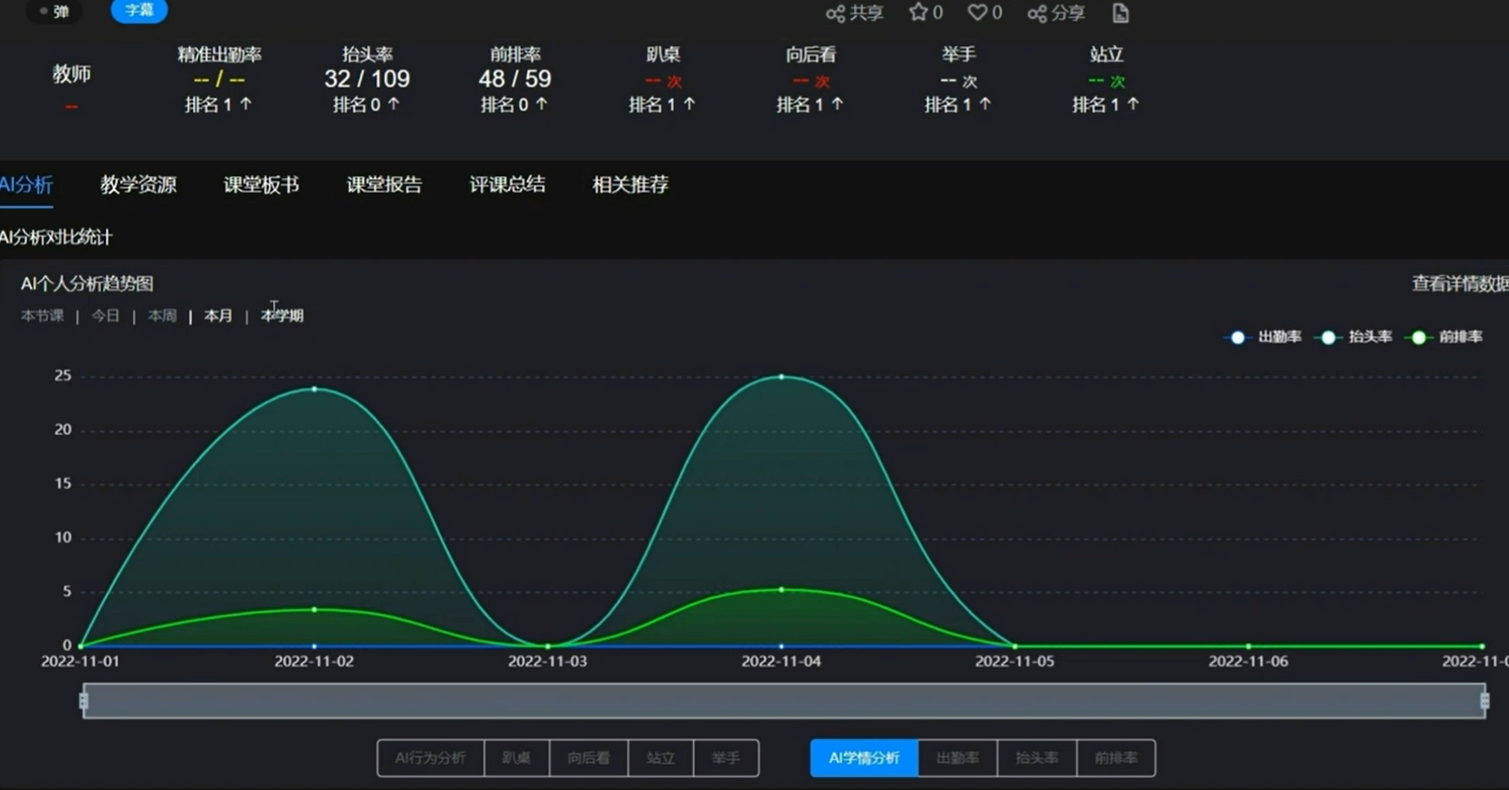Switch to the 教学资源 tab
The width and height of the screenshot is (1509, 790).
(x=138, y=184)
